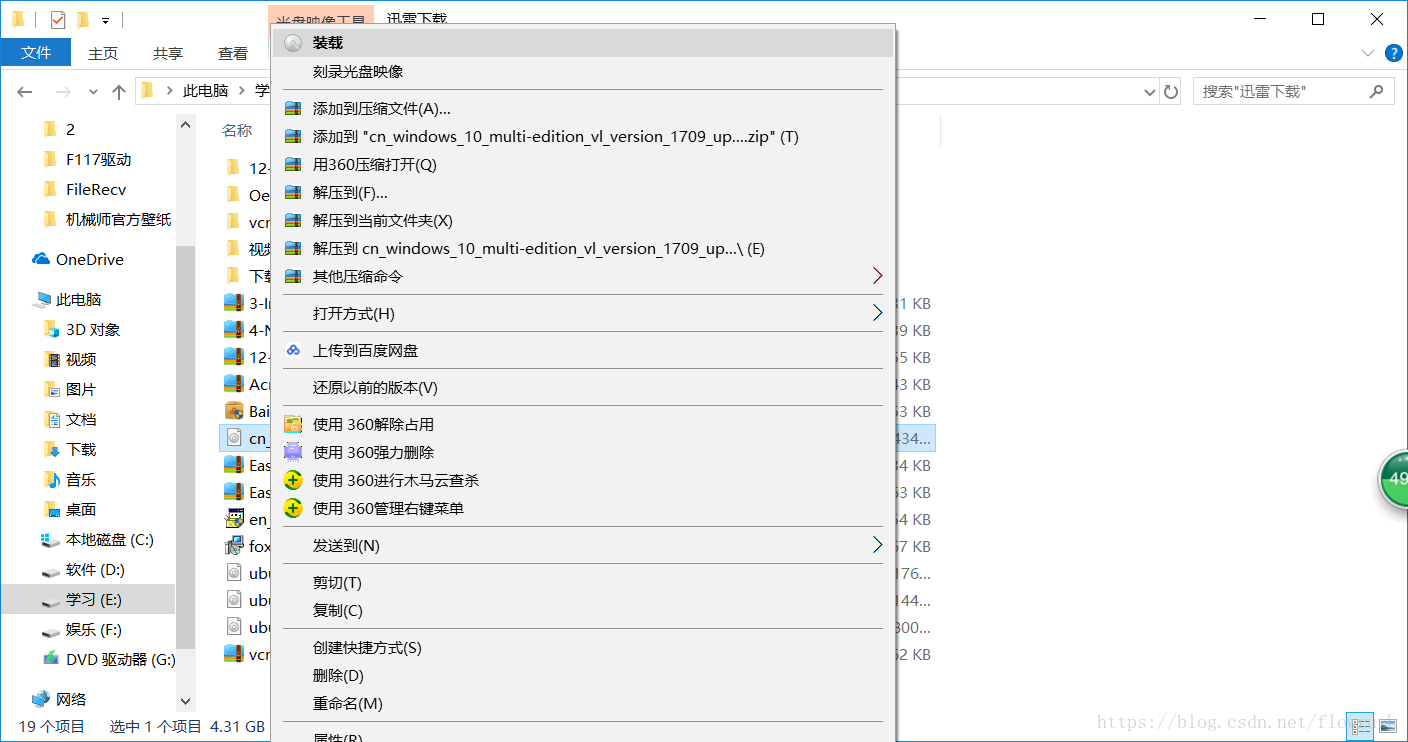Click the 网络 network icon in the sidebar
The height and width of the screenshot is (742, 1408).
click(x=41, y=699)
